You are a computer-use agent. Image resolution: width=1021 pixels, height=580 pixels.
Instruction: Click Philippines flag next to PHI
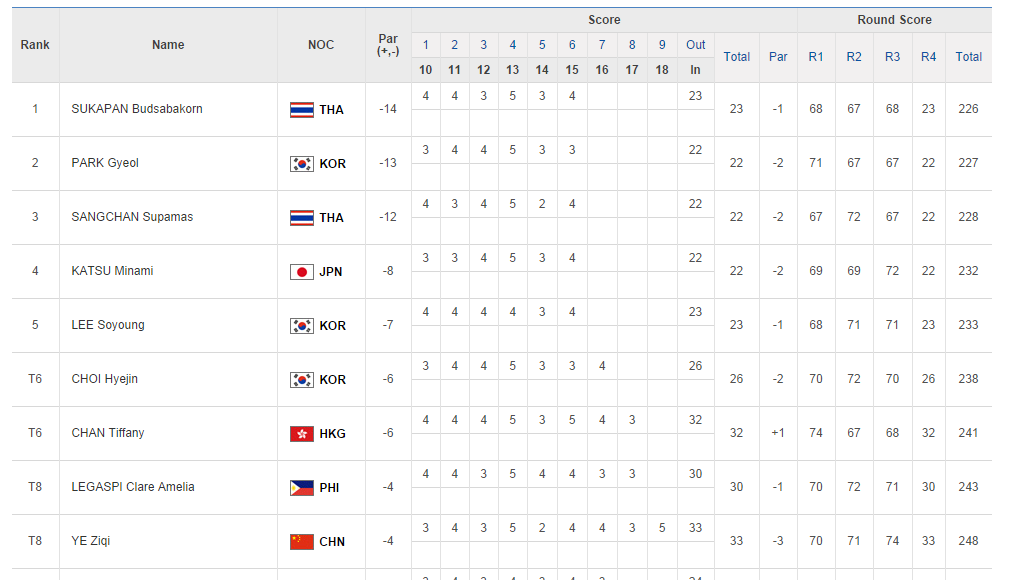coord(301,488)
